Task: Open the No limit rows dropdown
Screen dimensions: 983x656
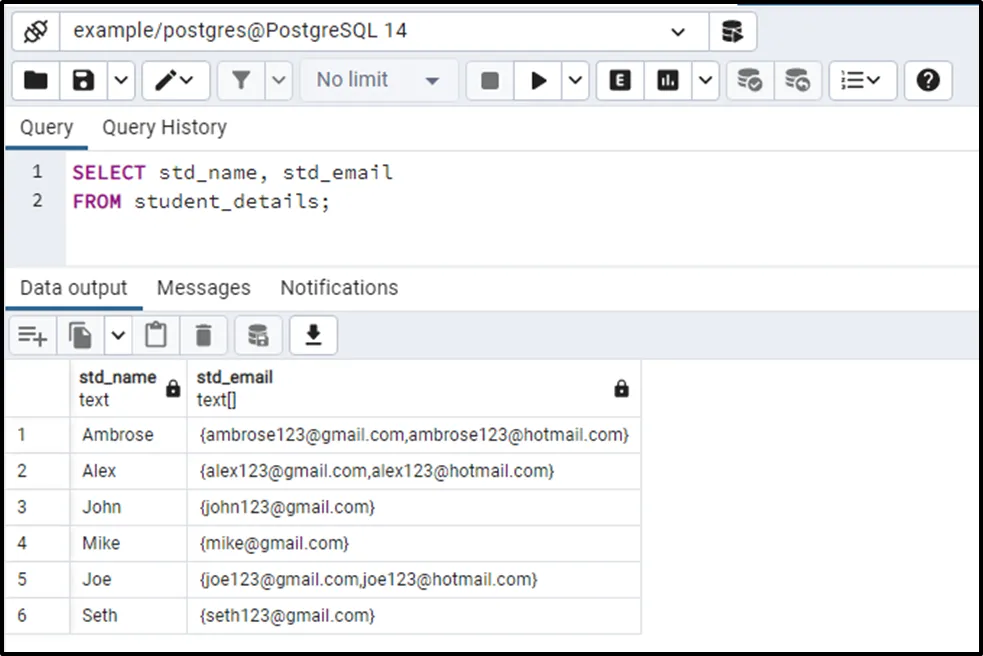Action: [x=432, y=81]
